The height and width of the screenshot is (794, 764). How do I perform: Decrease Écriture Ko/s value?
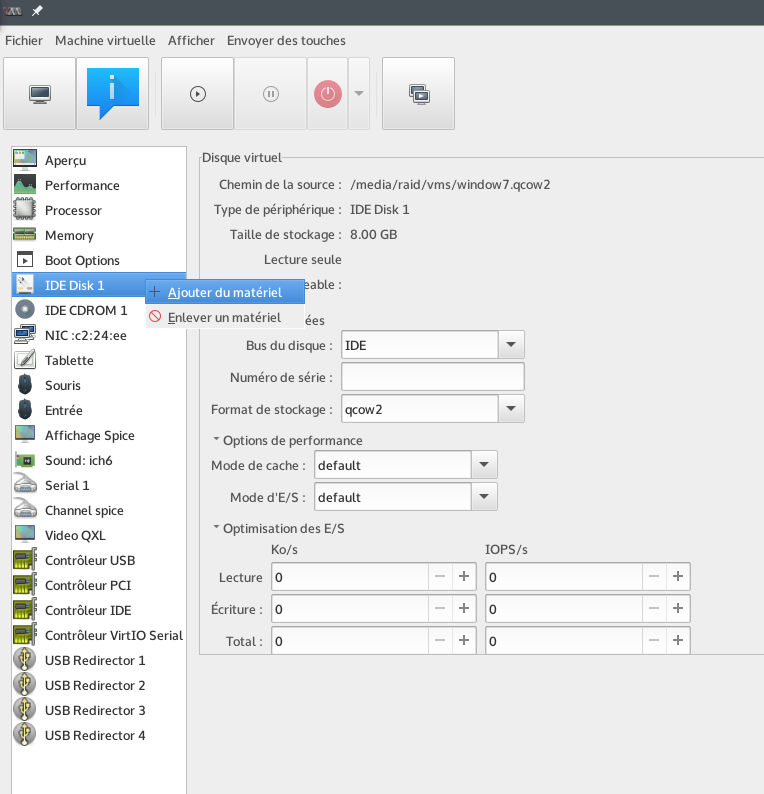(x=440, y=608)
